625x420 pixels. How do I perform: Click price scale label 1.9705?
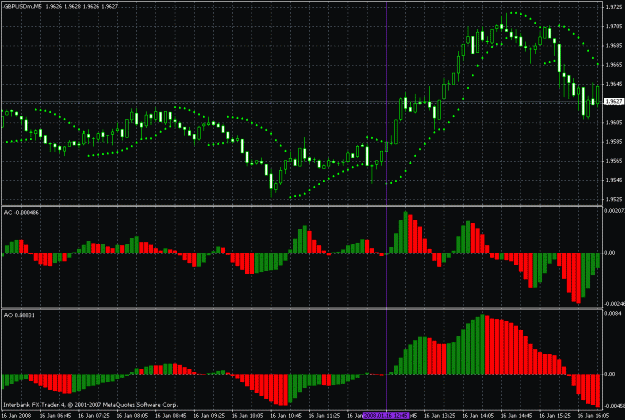(614, 27)
